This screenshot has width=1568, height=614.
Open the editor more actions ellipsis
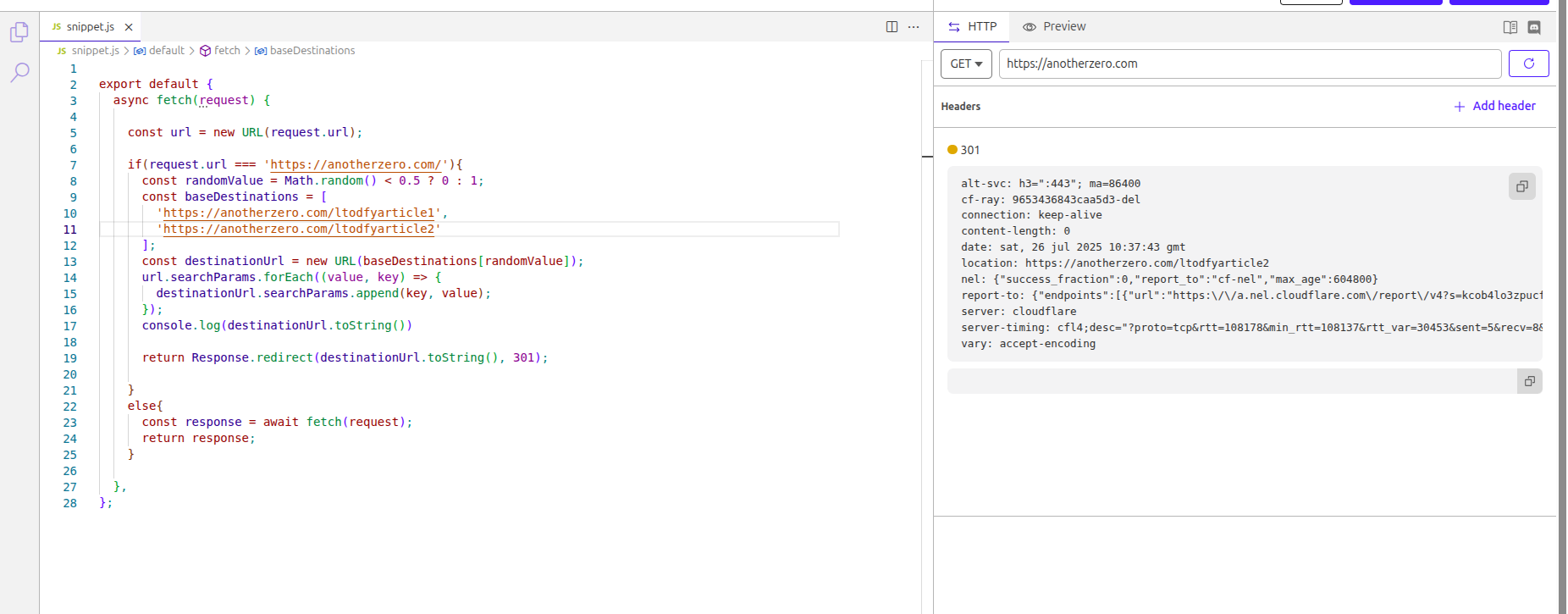(914, 27)
